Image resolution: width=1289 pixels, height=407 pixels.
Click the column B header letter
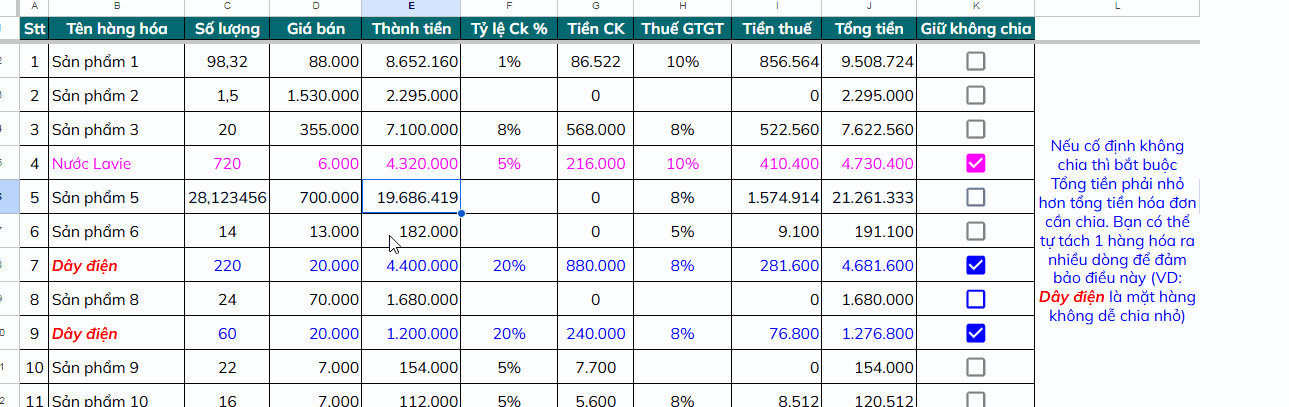(x=116, y=7)
